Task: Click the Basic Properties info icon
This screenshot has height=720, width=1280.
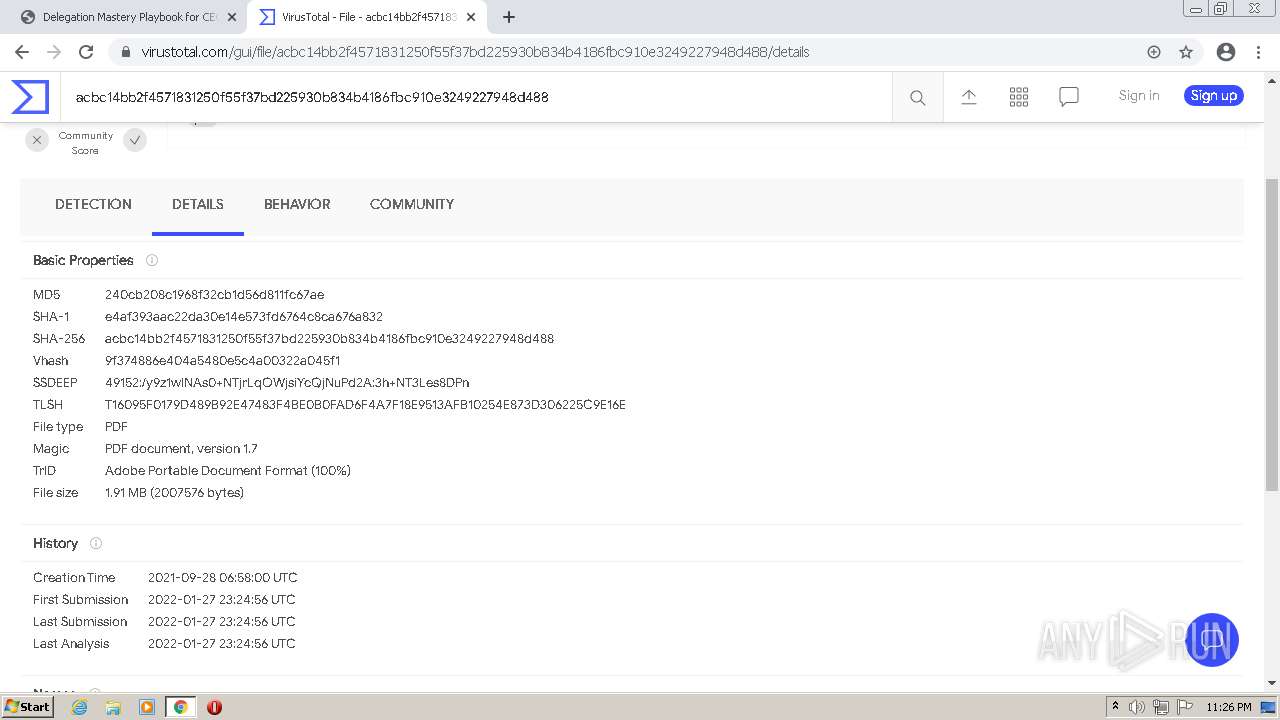Action: [x=152, y=260]
